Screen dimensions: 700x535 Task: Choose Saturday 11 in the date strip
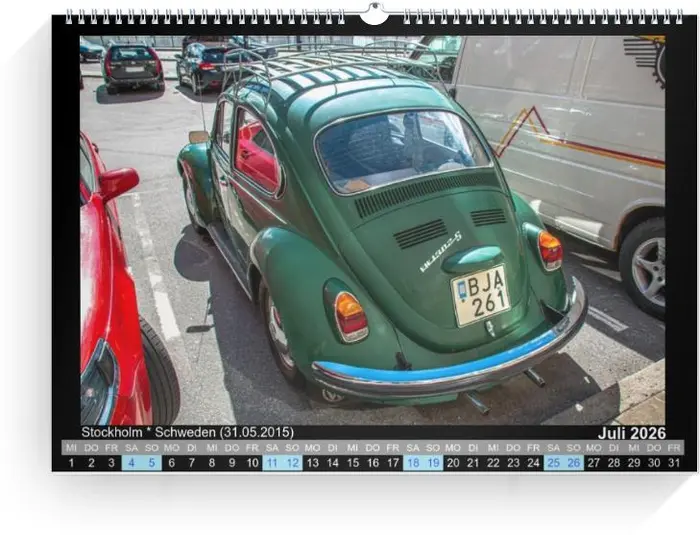click(272, 463)
